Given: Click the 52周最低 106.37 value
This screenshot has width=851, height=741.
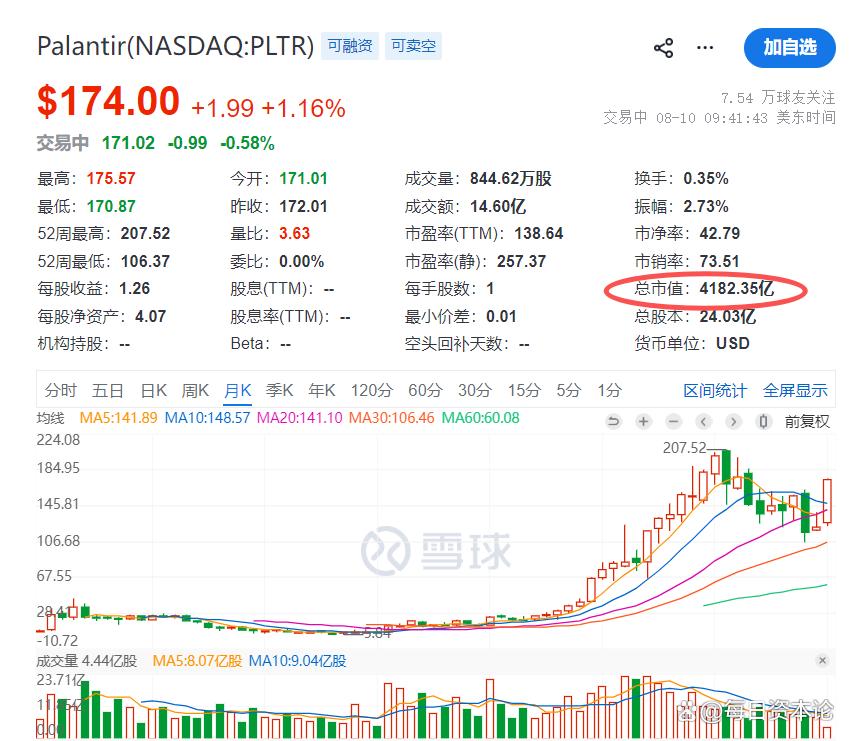Looking at the screenshot, I should [145, 261].
